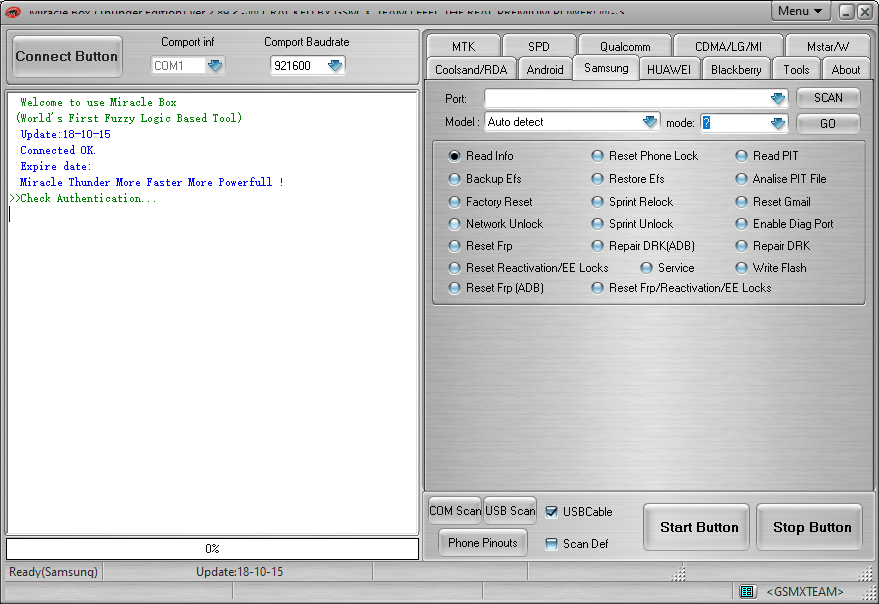Click the keyboard icon beside GSMXTEAM
The image size is (879, 604).
[x=748, y=591]
